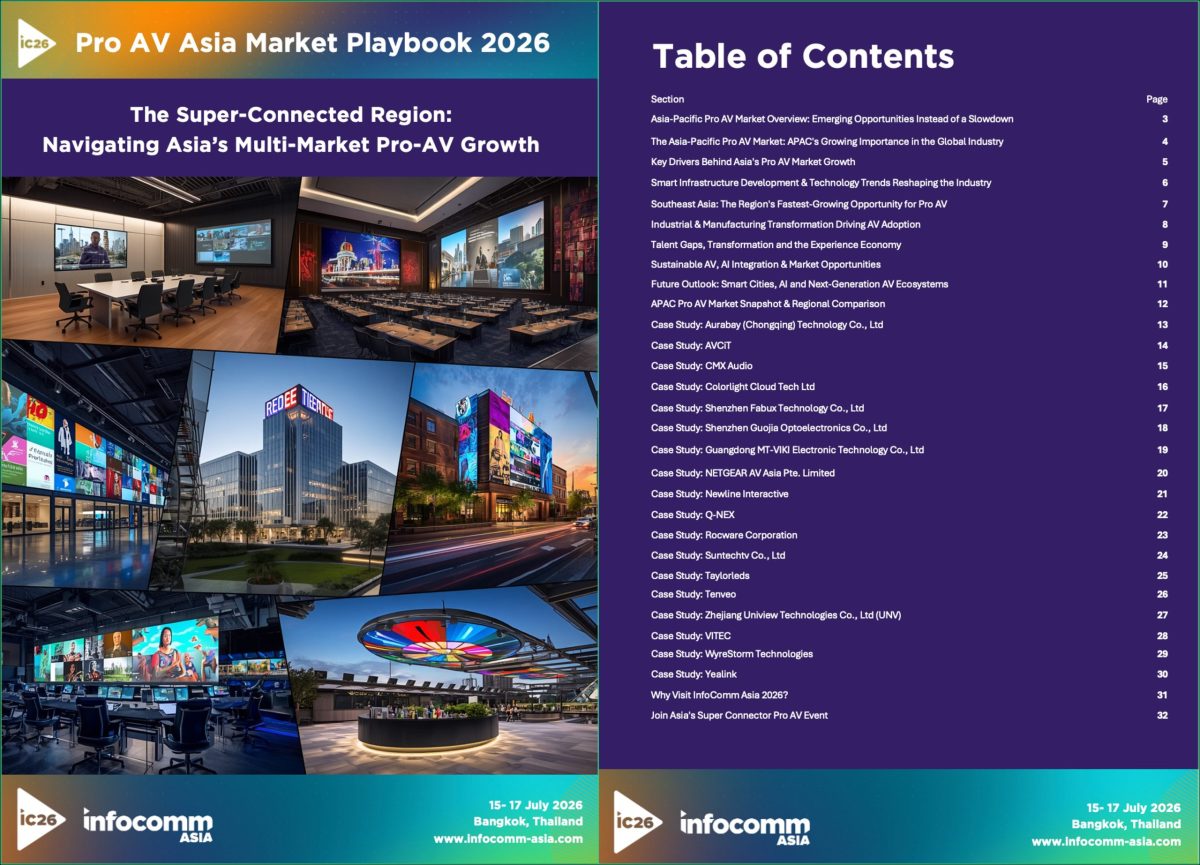Click page number 13 beside Aurabay case study
Image resolution: width=1200 pixels, height=865 pixels.
coord(1162,325)
